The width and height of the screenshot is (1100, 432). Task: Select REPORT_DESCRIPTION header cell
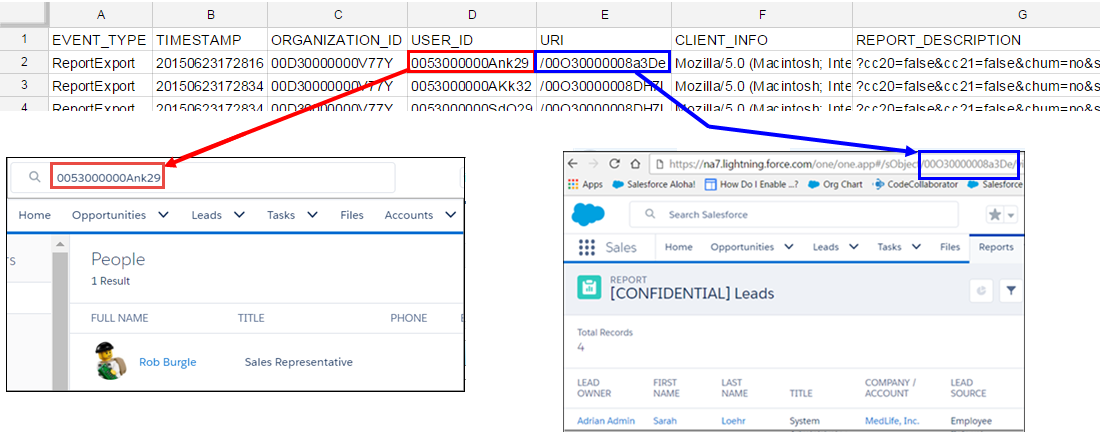click(x=976, y=40)
